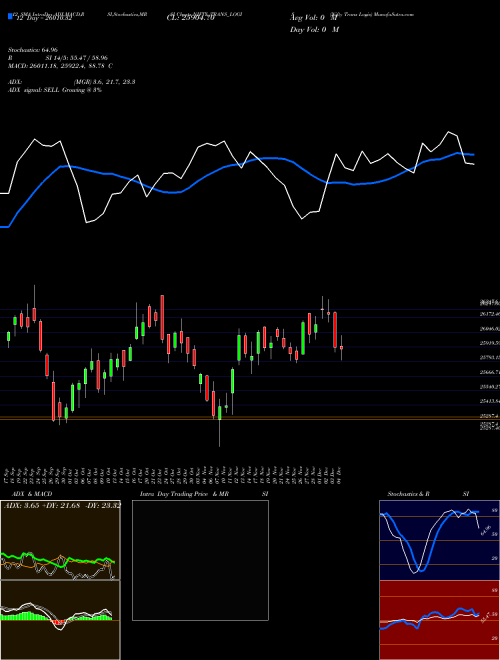
Task: Click the 25413 price axis label
Action: tap(489, 401)
